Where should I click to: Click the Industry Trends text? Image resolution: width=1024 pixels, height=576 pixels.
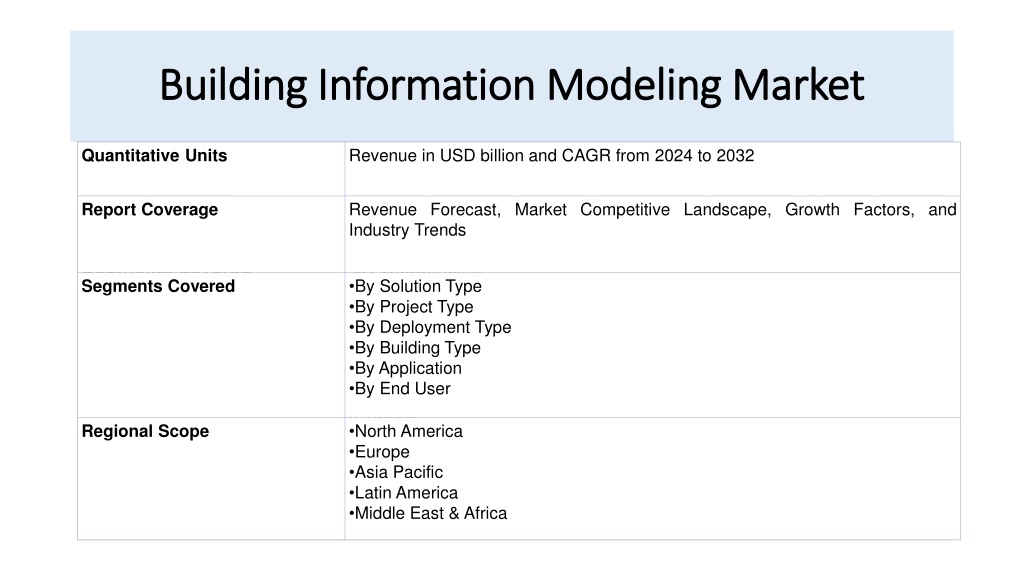pos(408,230)
